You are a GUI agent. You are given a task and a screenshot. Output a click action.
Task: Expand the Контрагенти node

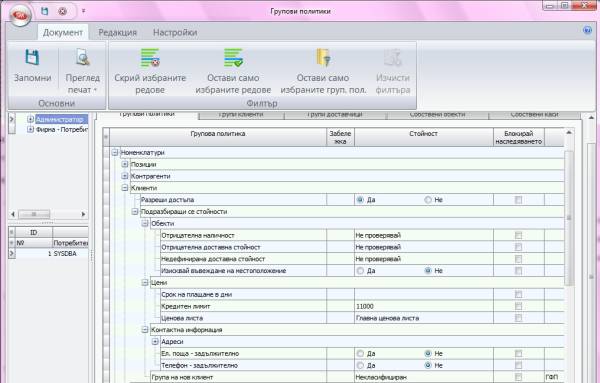(125, 176)
